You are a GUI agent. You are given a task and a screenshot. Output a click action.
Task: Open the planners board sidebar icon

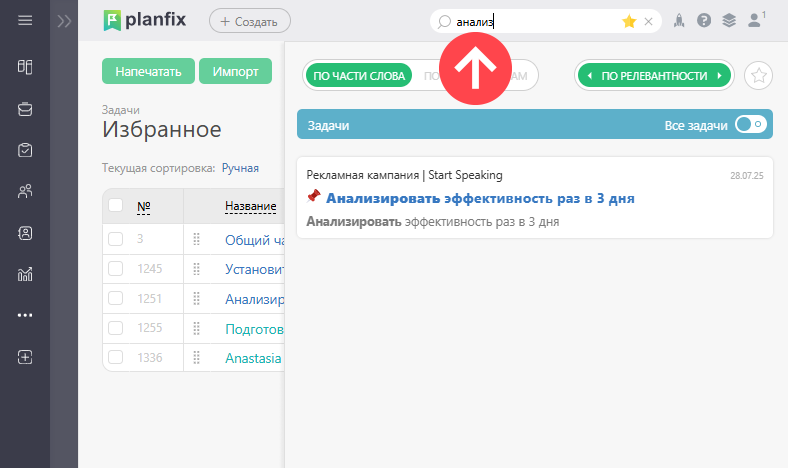(25, 67)
